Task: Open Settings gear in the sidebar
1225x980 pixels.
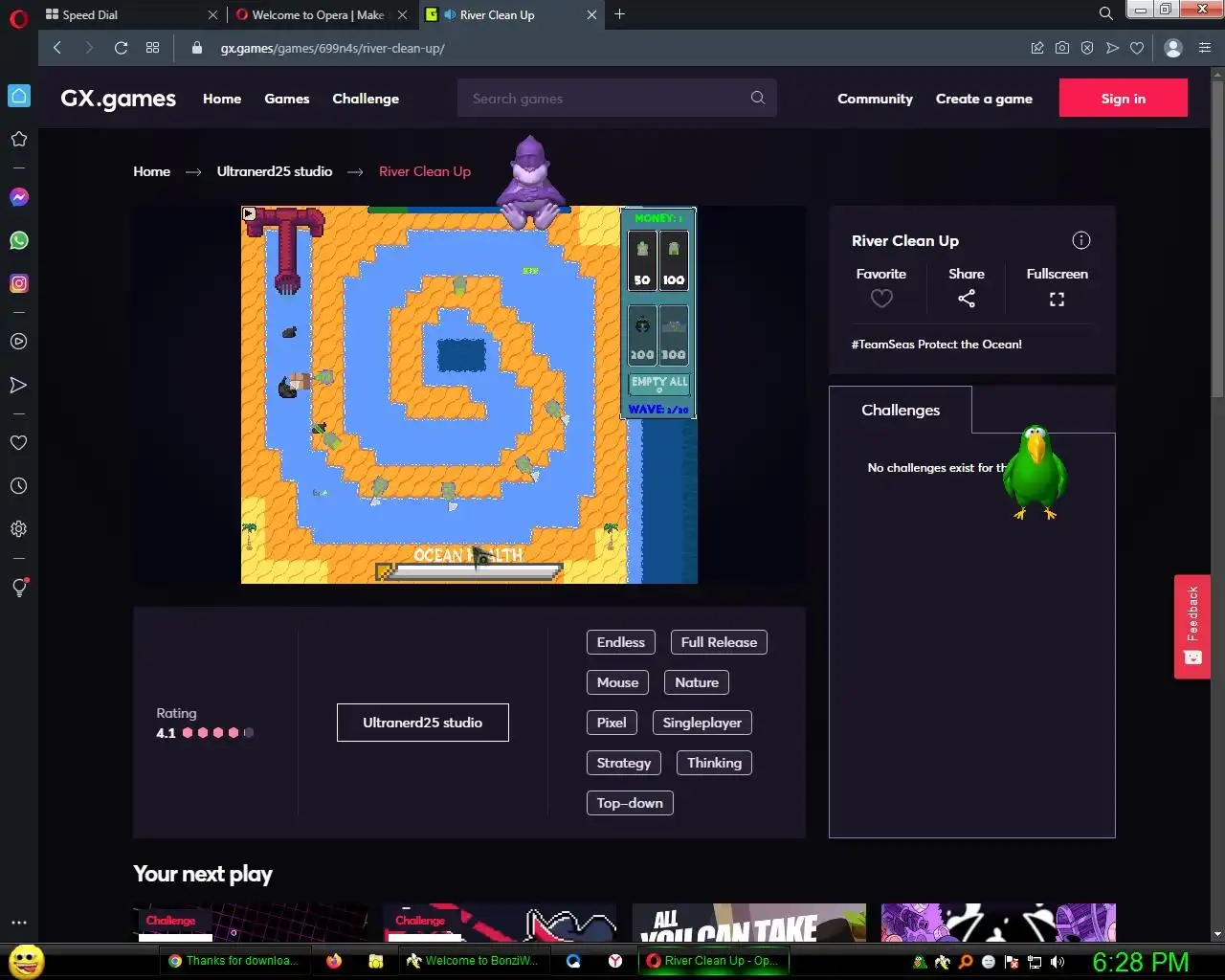Action: (x=18, y=529)
